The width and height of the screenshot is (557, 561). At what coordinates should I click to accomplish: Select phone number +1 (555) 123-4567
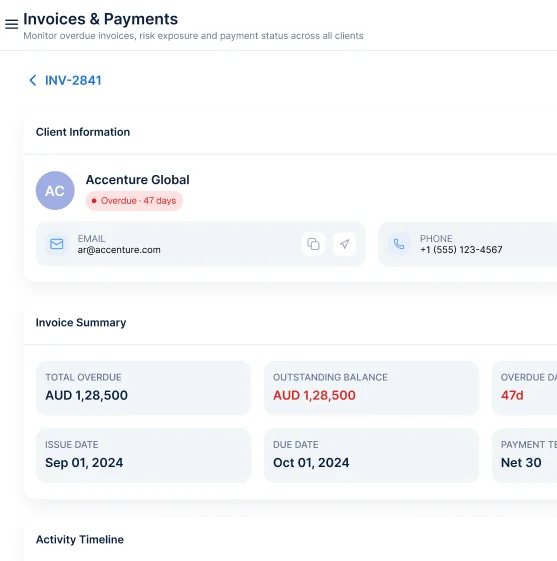pos(461,250)
